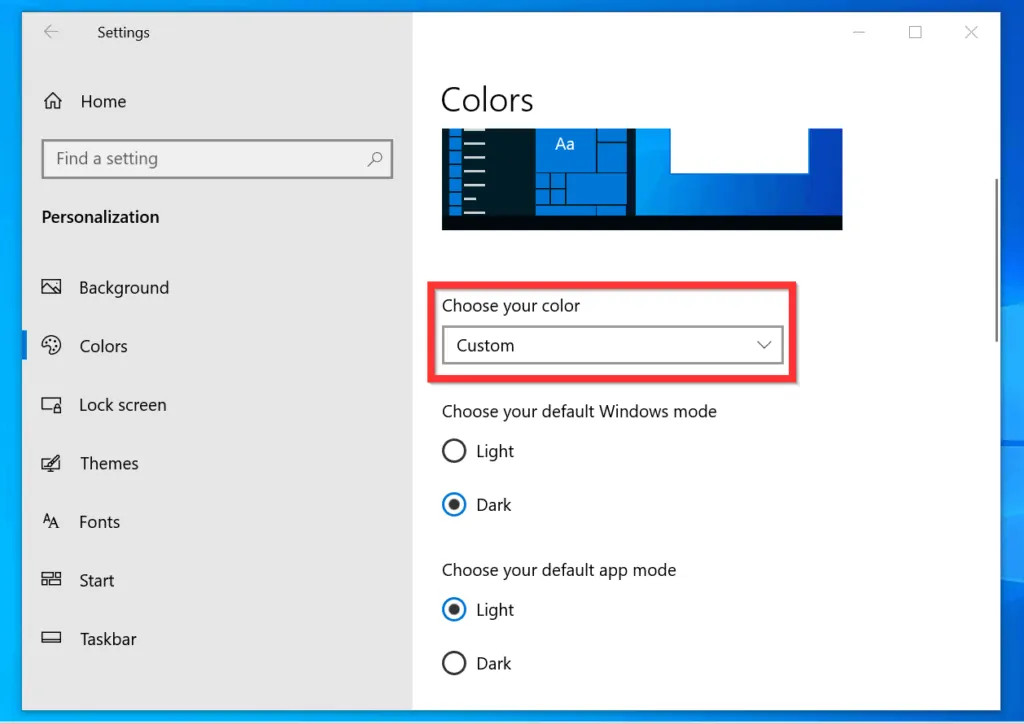Click the Taskbar icon in sidebar

pyautogui.click(x=51, y=639)
